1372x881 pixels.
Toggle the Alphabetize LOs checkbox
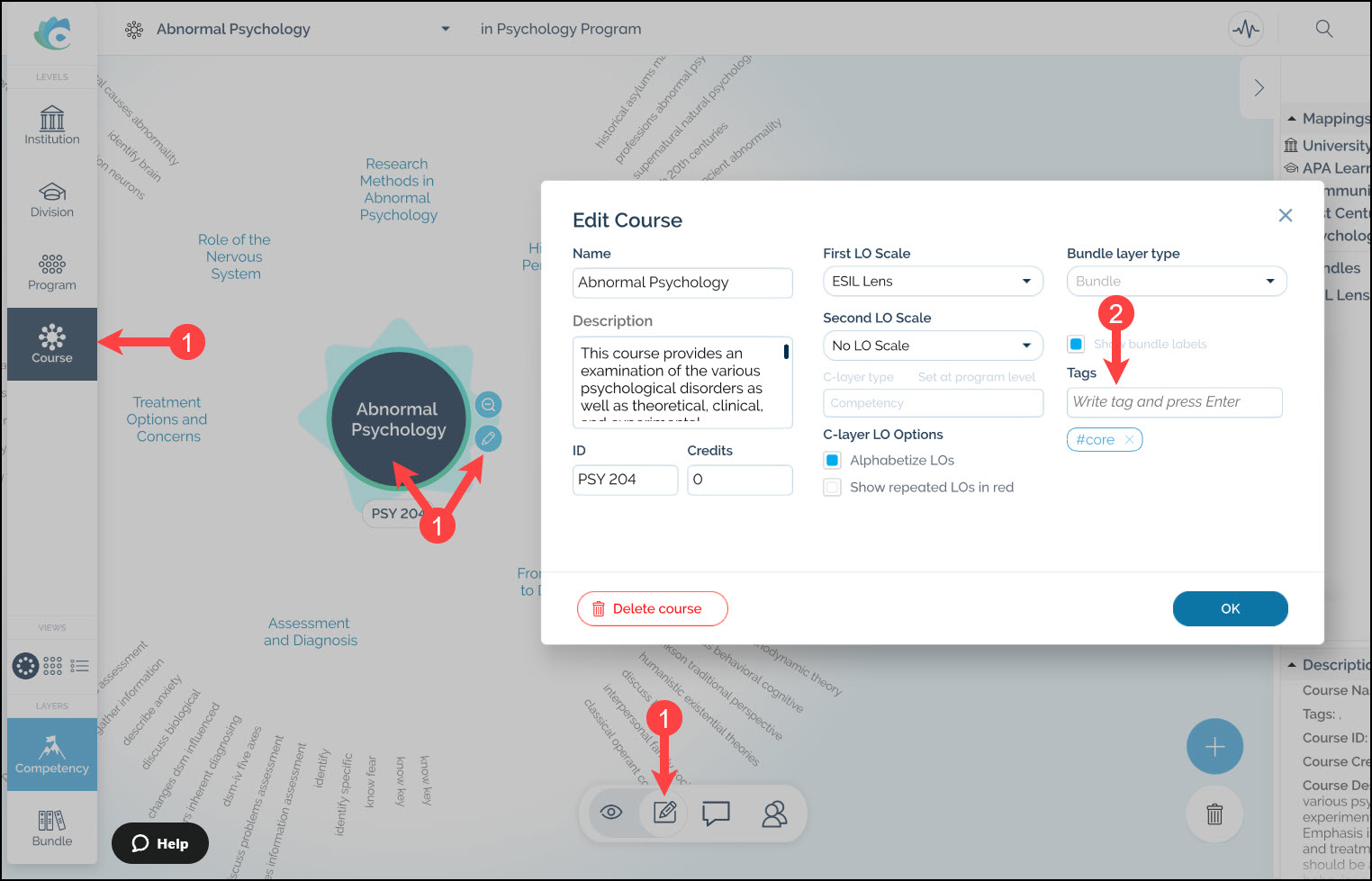[833, 461]
